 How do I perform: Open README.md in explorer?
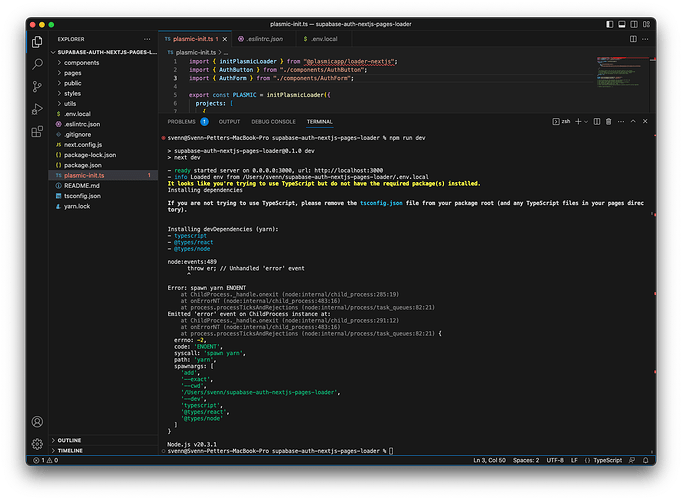pos(103,186)
